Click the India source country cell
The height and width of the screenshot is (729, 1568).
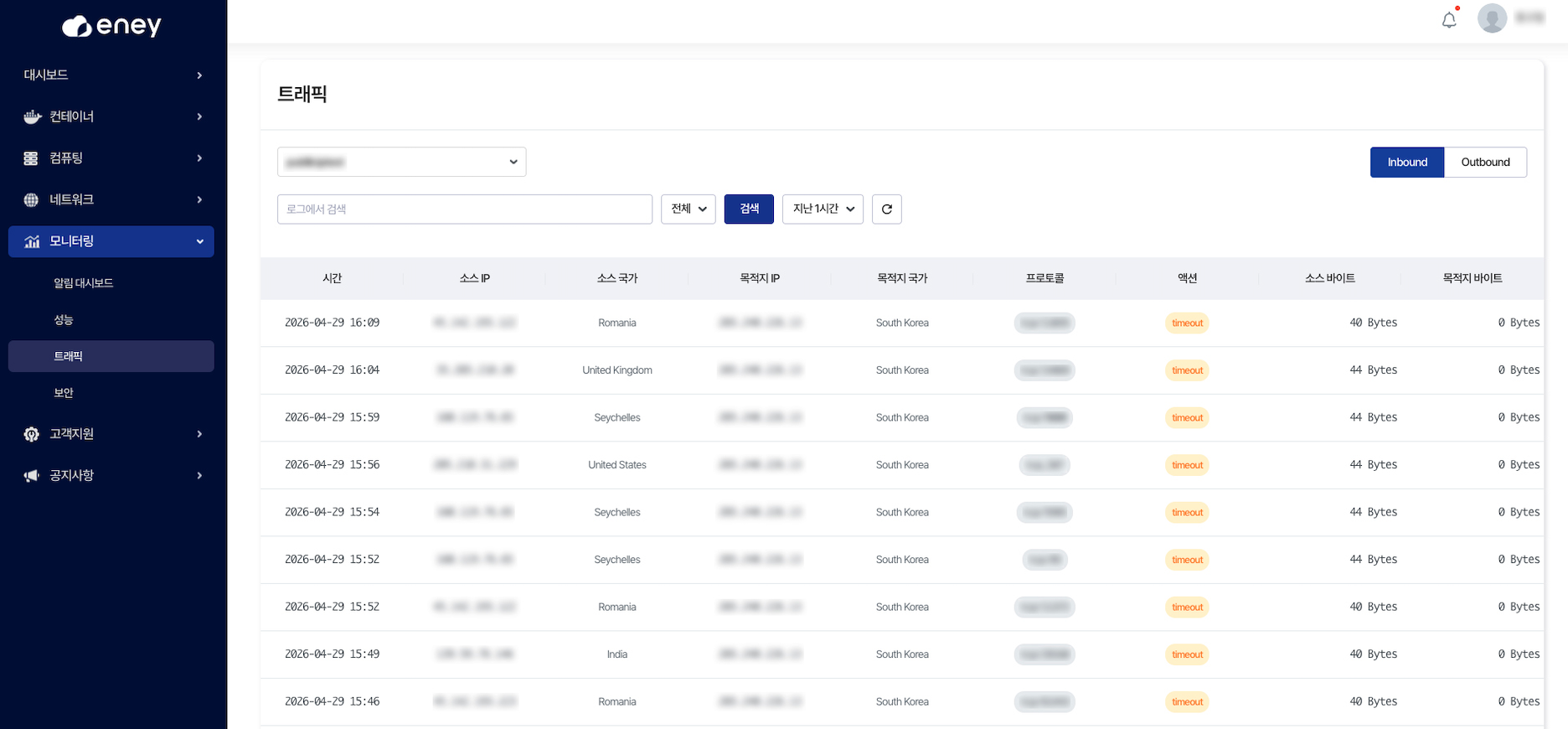pyautogui.click(x=617, y=654)
